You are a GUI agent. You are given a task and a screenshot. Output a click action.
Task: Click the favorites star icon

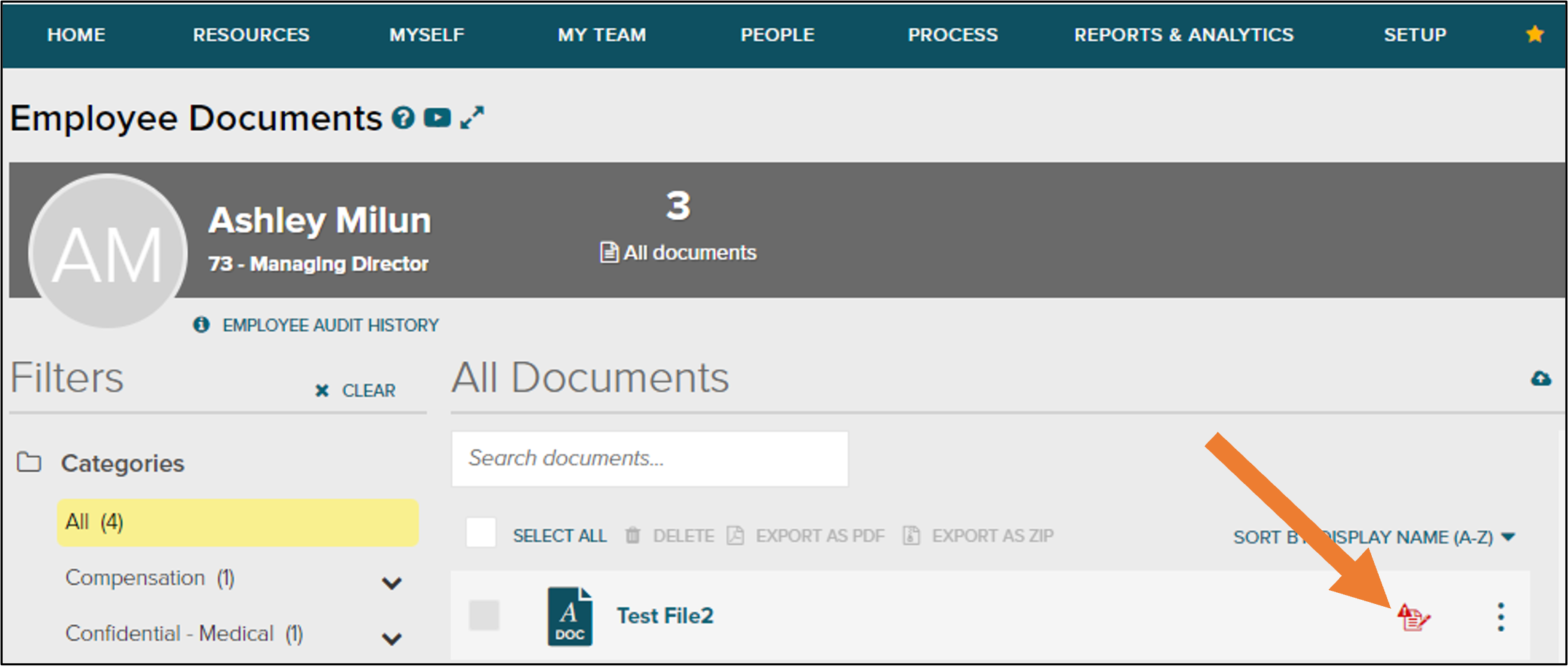coord(1535,34)
